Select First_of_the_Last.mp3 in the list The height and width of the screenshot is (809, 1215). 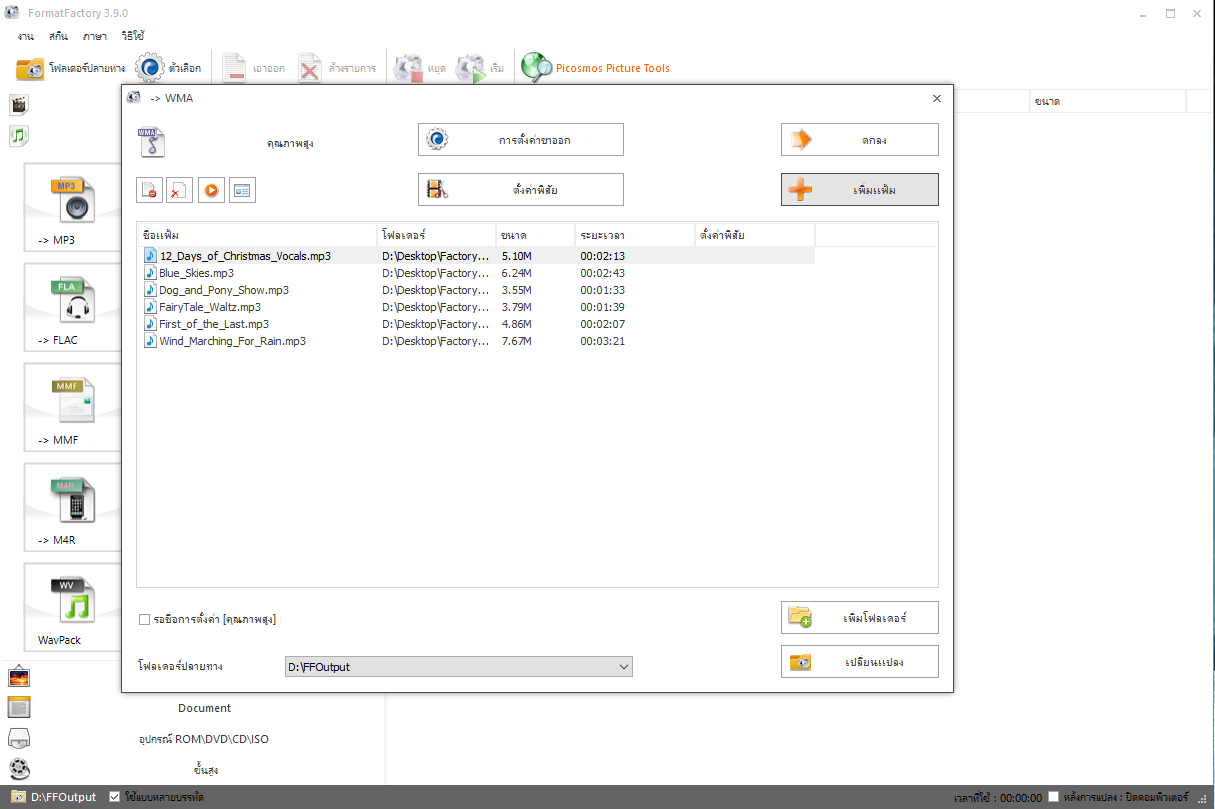(477, 324)
